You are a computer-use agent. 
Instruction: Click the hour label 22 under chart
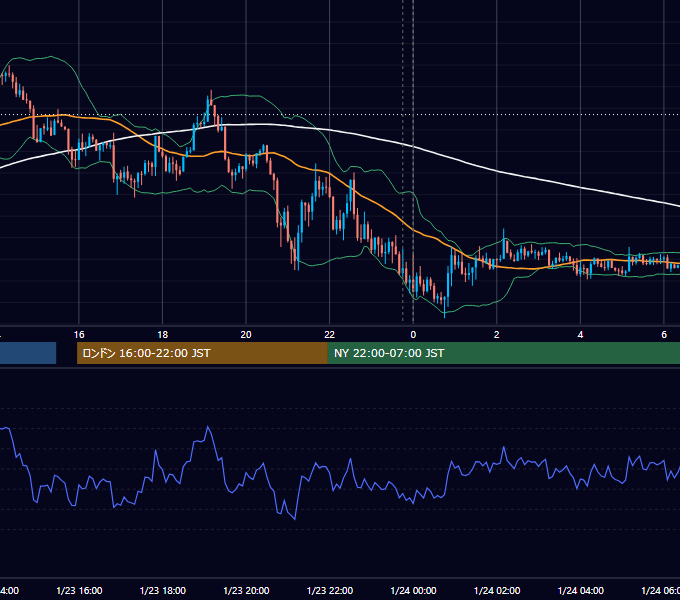click(x=330, y=335)
